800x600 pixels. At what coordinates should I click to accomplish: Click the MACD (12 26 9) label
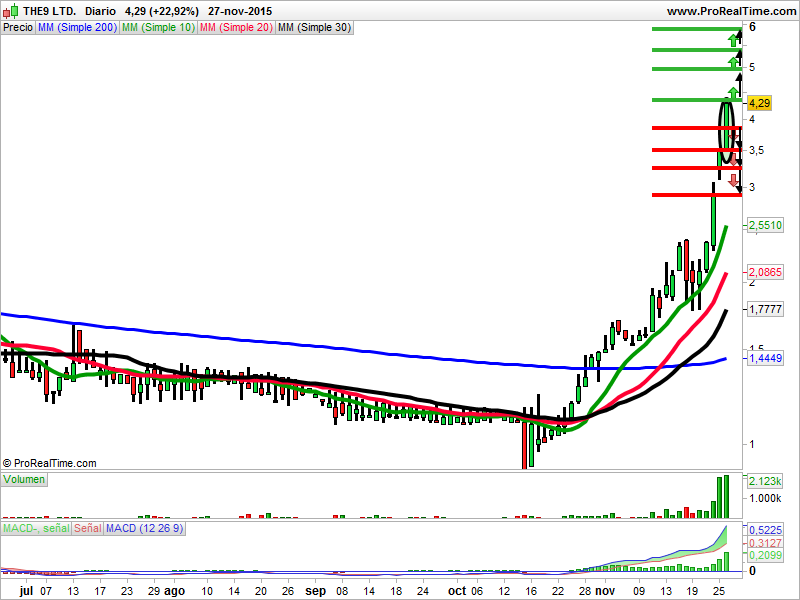144,529
